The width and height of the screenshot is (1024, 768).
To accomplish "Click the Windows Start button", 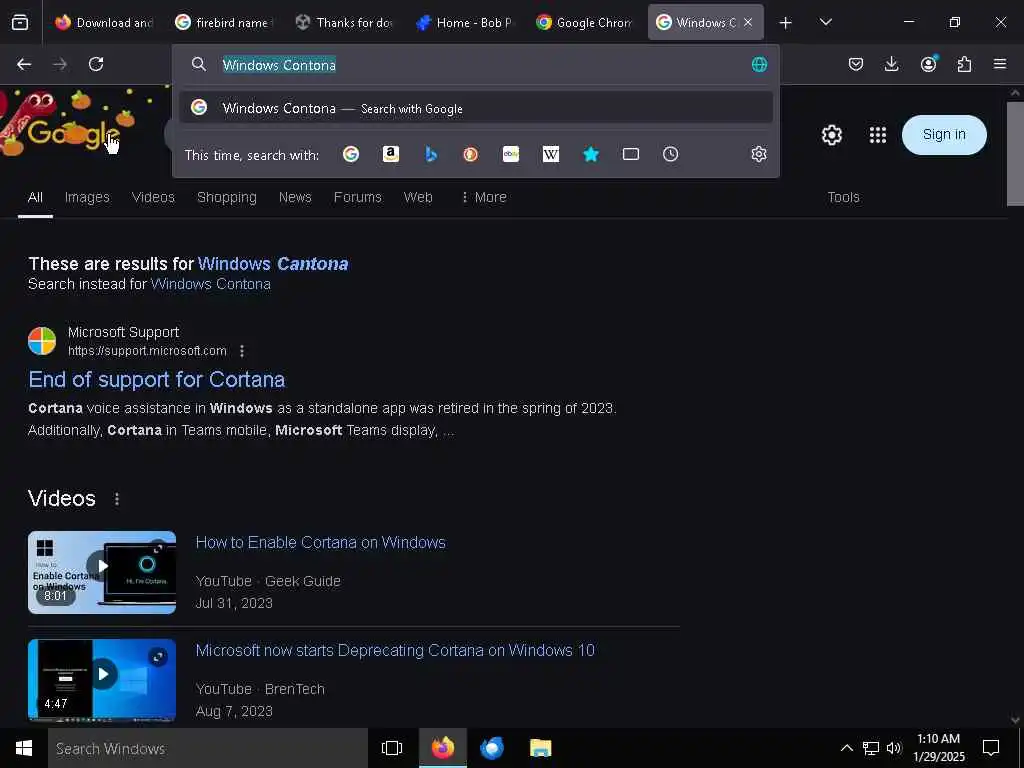I will tap(24, 748).
